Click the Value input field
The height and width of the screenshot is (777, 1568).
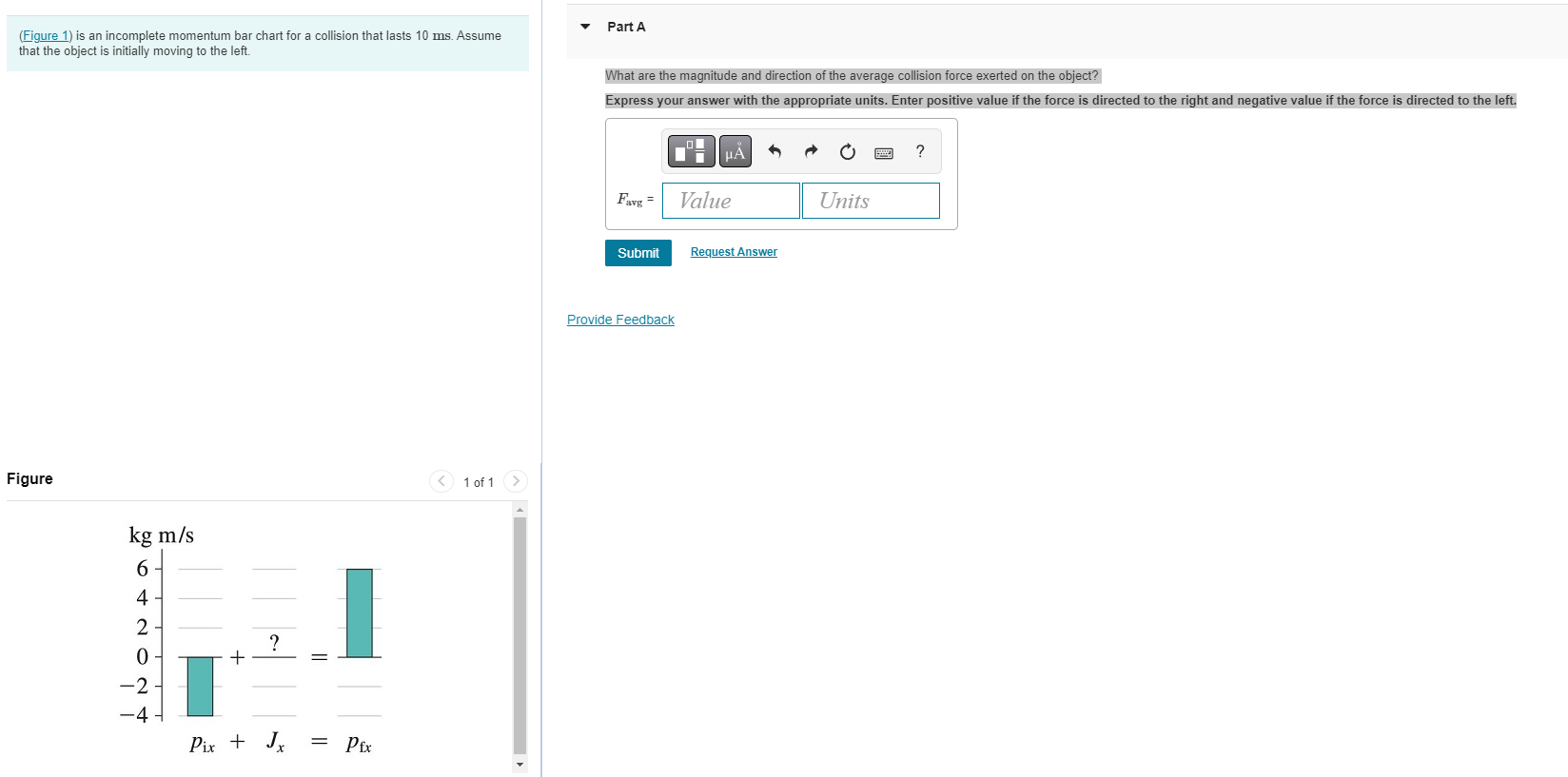click(731, 201)
